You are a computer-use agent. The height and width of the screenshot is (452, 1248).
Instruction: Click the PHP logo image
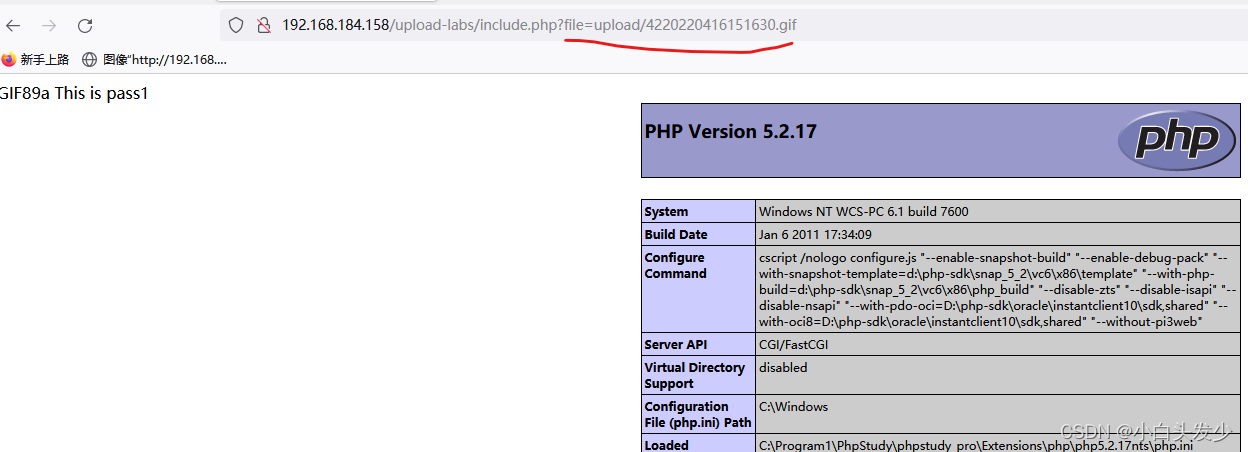pos(1176,139)
